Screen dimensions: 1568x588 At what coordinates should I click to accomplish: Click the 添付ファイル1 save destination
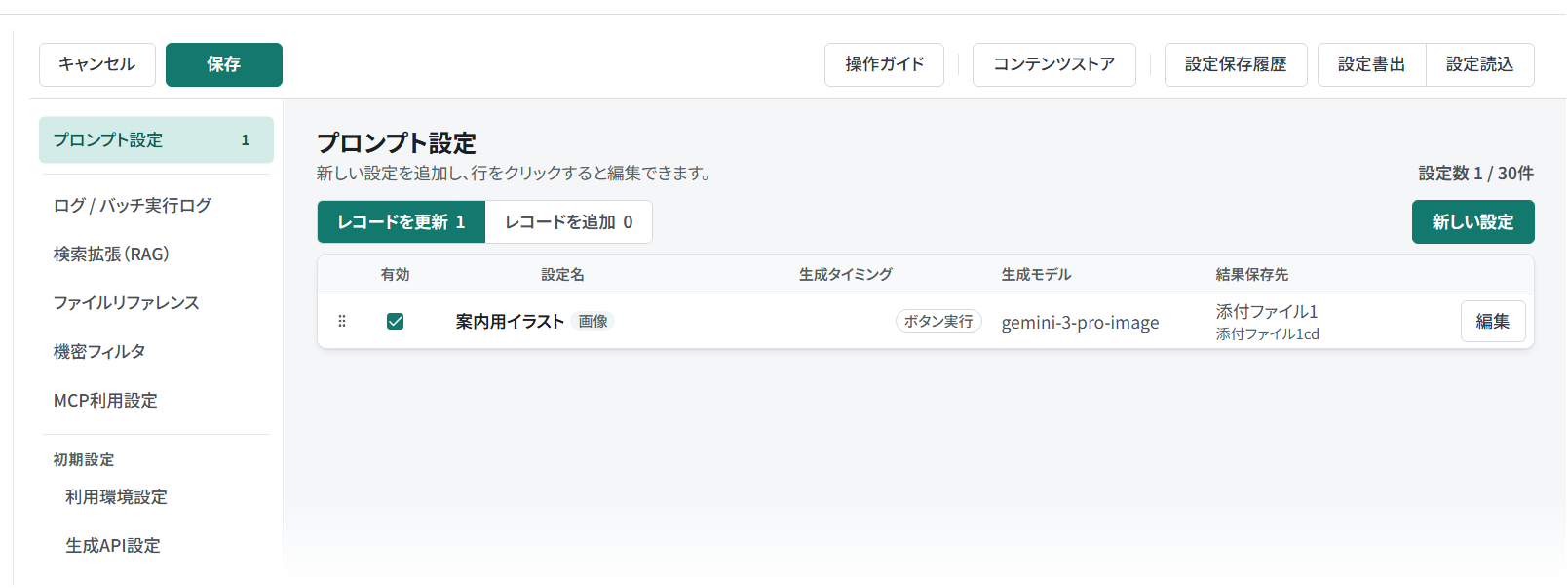pyautogui.click(x=1267, y=312)
